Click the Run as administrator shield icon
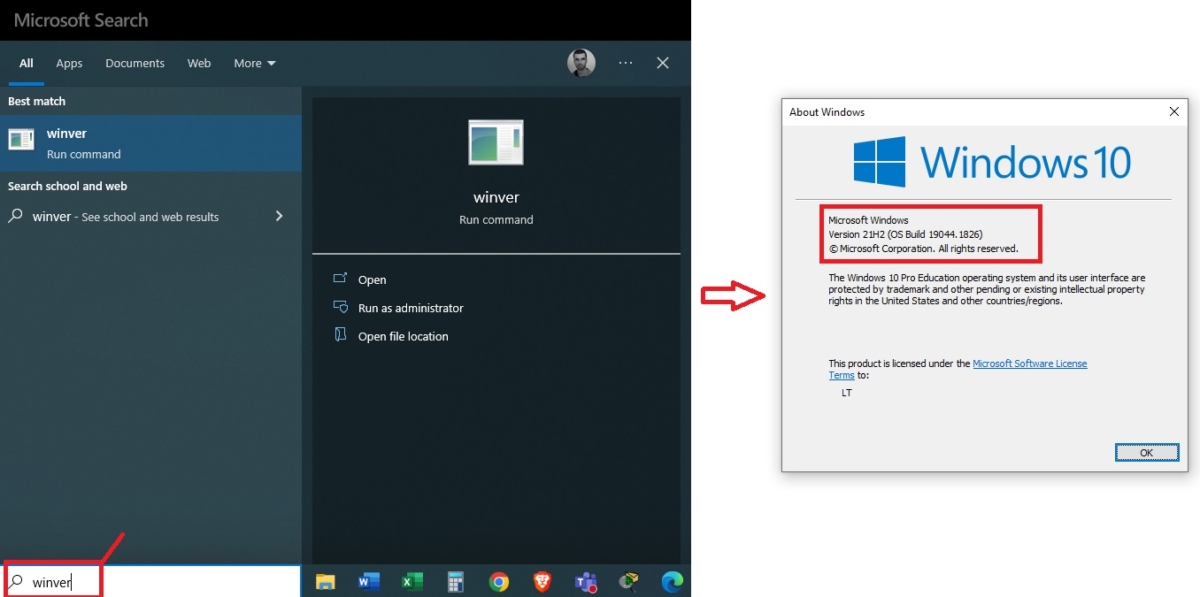Viewport: 1200px width, 597px height. [340, 307]
